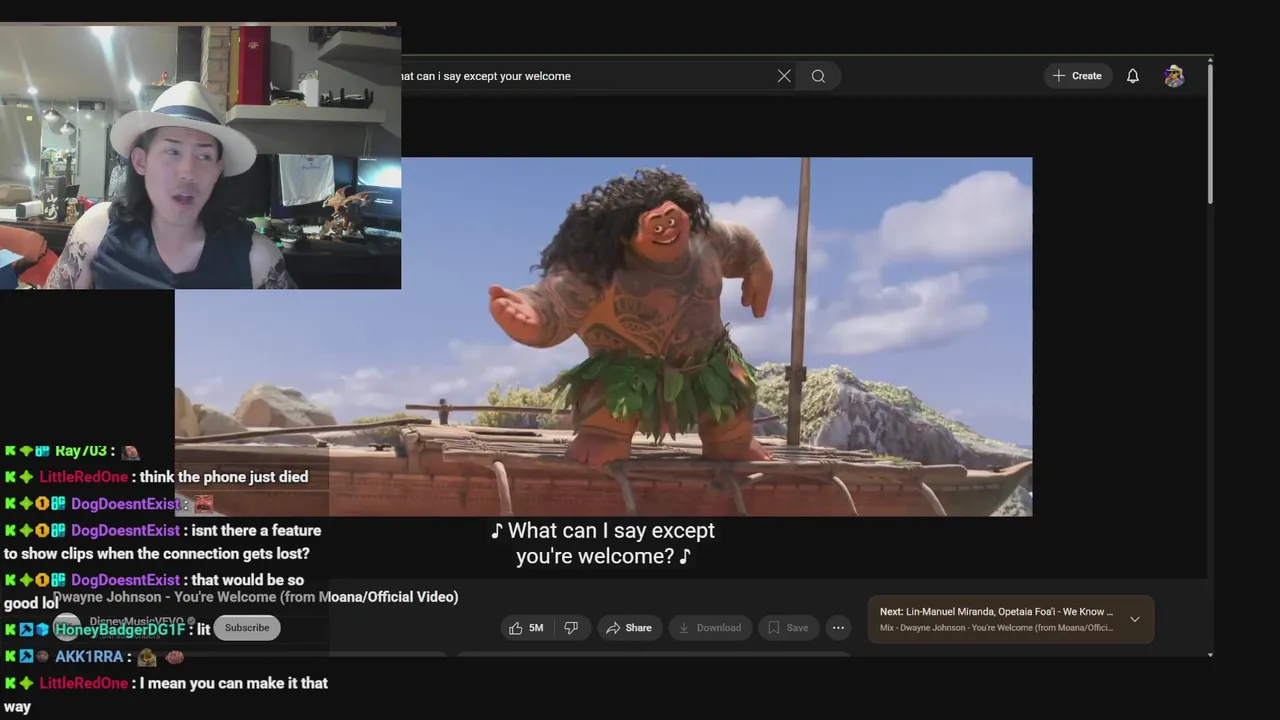The height and width of the screenshot is (720, 1280).
Task: Click chat username Ray703
Action: click(81, 452)
